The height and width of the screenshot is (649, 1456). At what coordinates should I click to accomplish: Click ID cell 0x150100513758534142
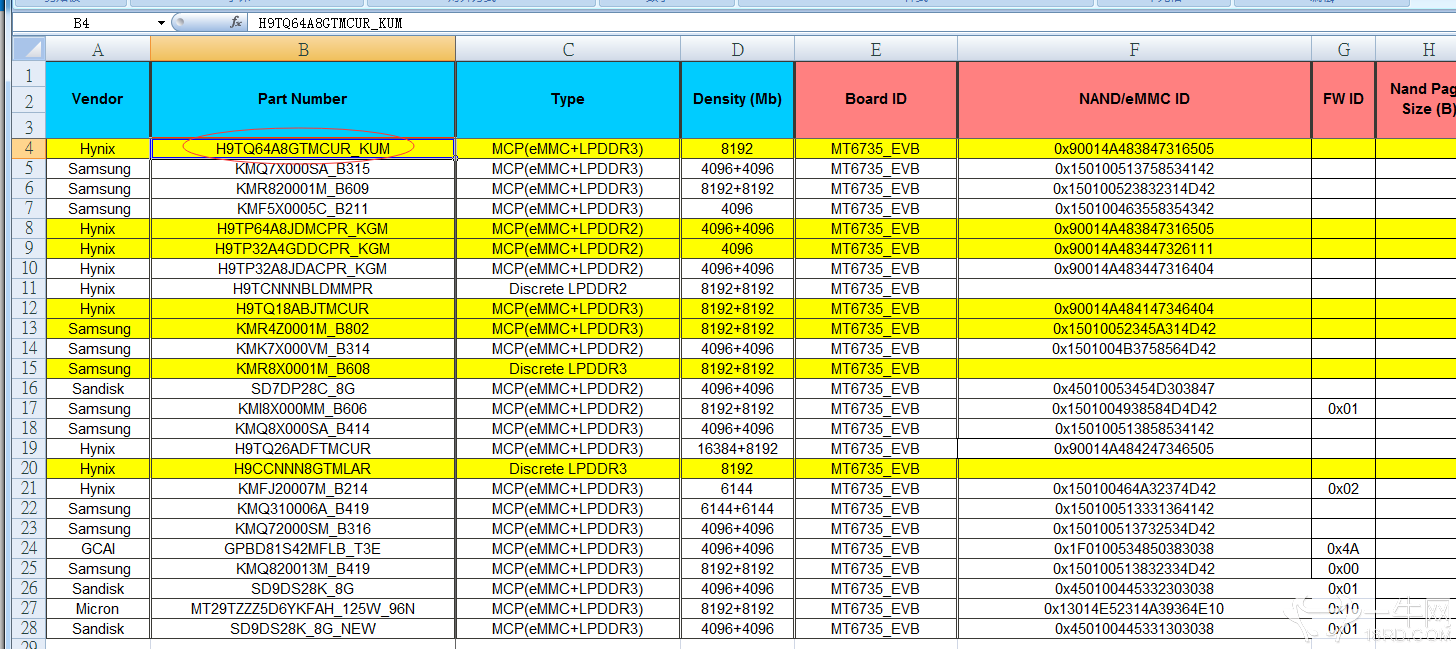click(x=1134, y=169)
